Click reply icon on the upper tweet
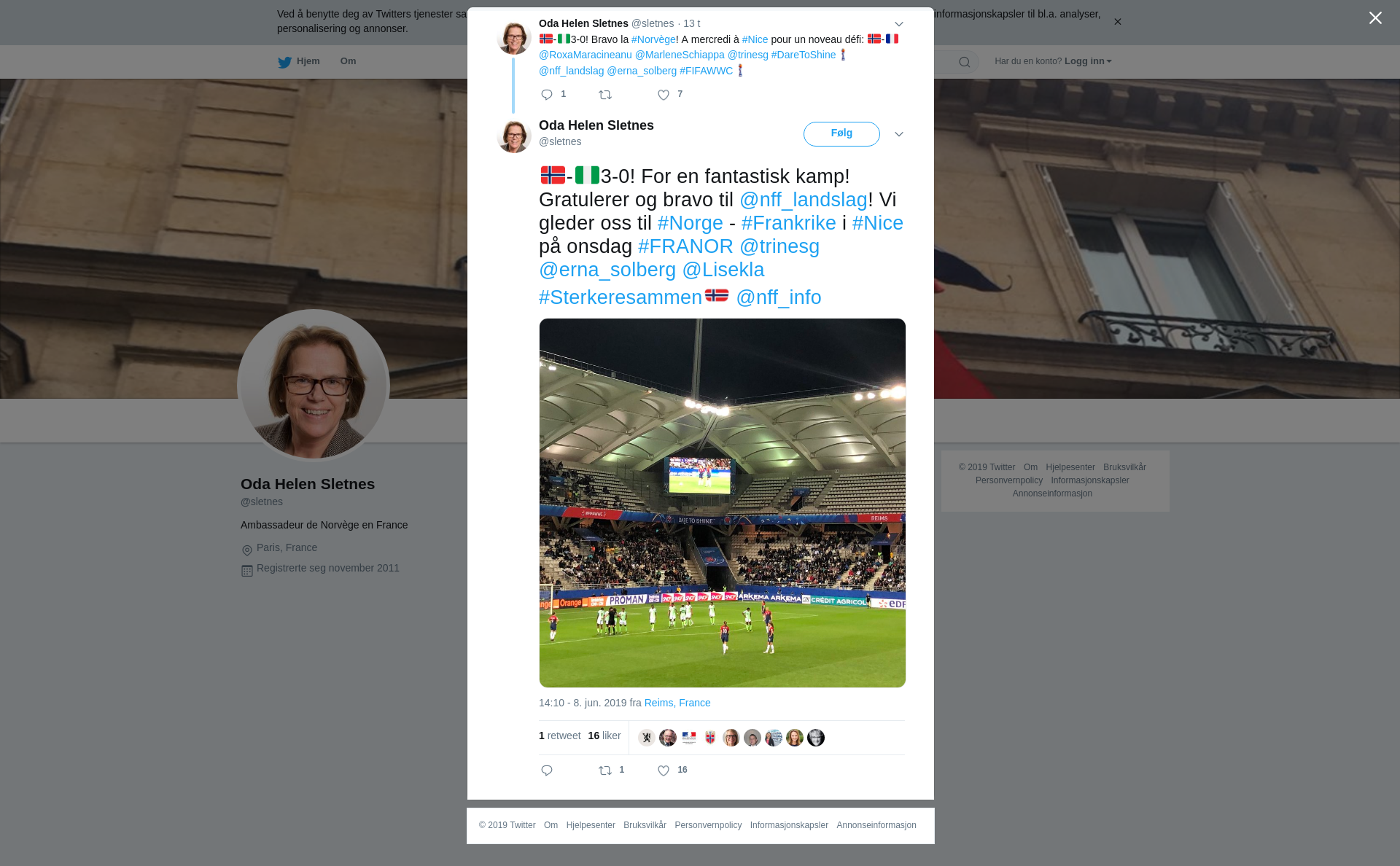Viewport: 1400px width, 866px height. [x=547, y=95]
